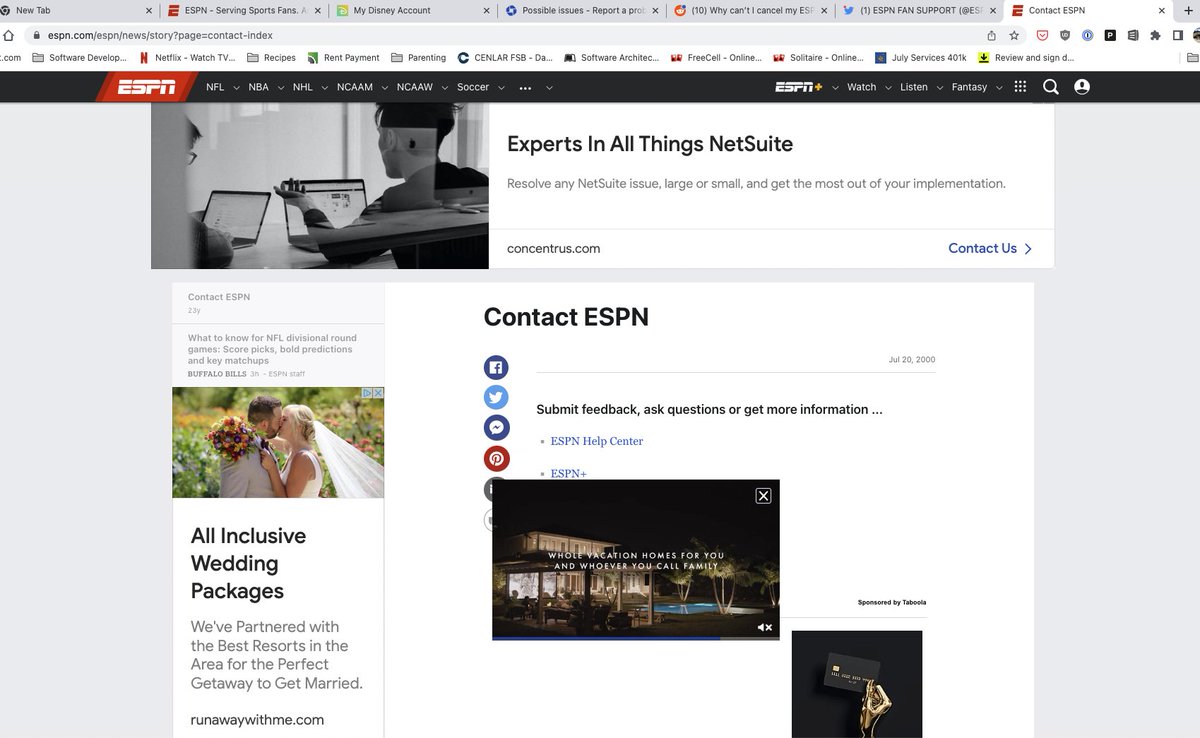Bookmark this page with the star icon
Viewport: 1200px width, 738px height.
click(x=1014, y=35)
